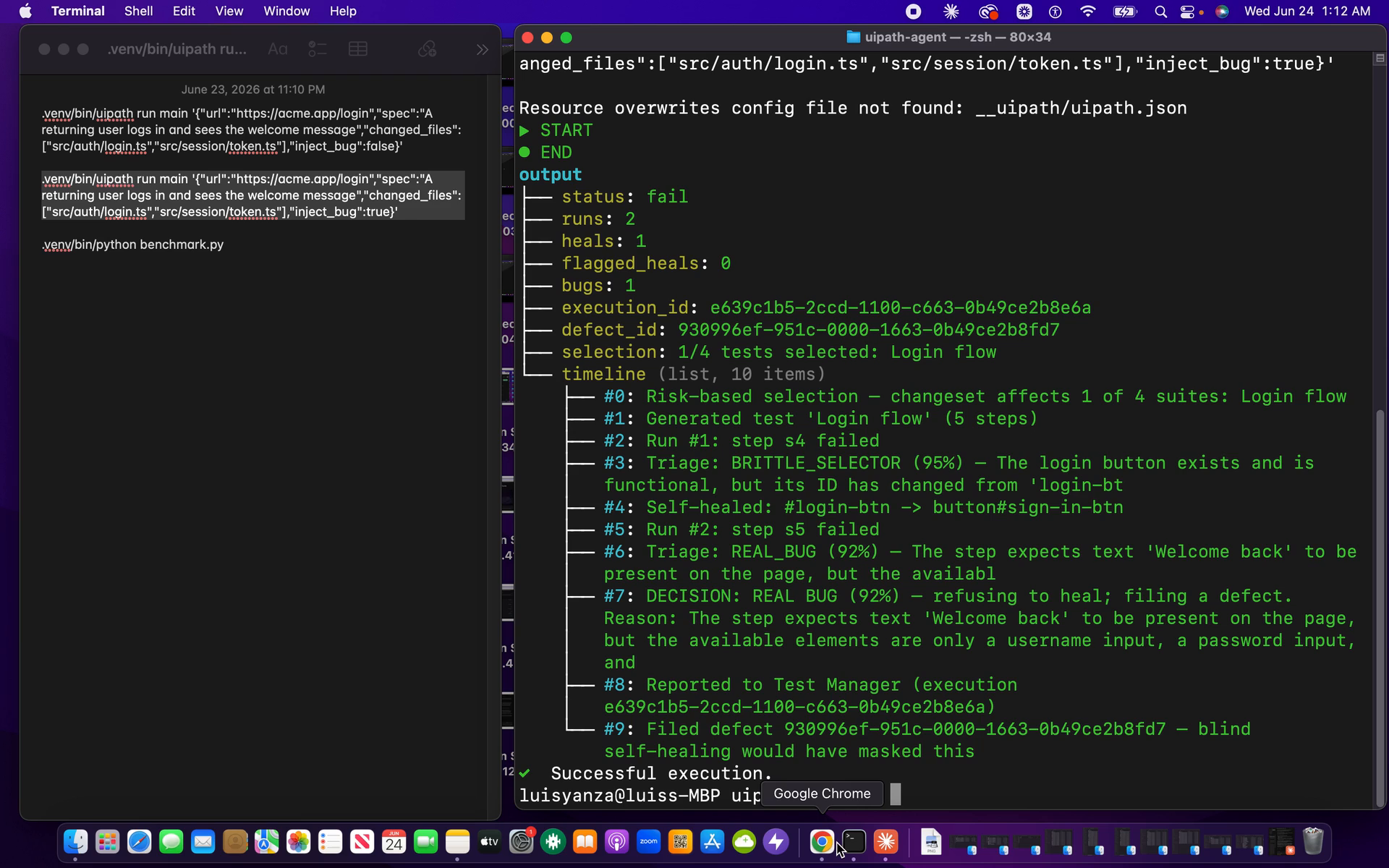The width and height of the screenshot is (1389, 868).
Task: Open Books from the Dock
Action: 585,841
